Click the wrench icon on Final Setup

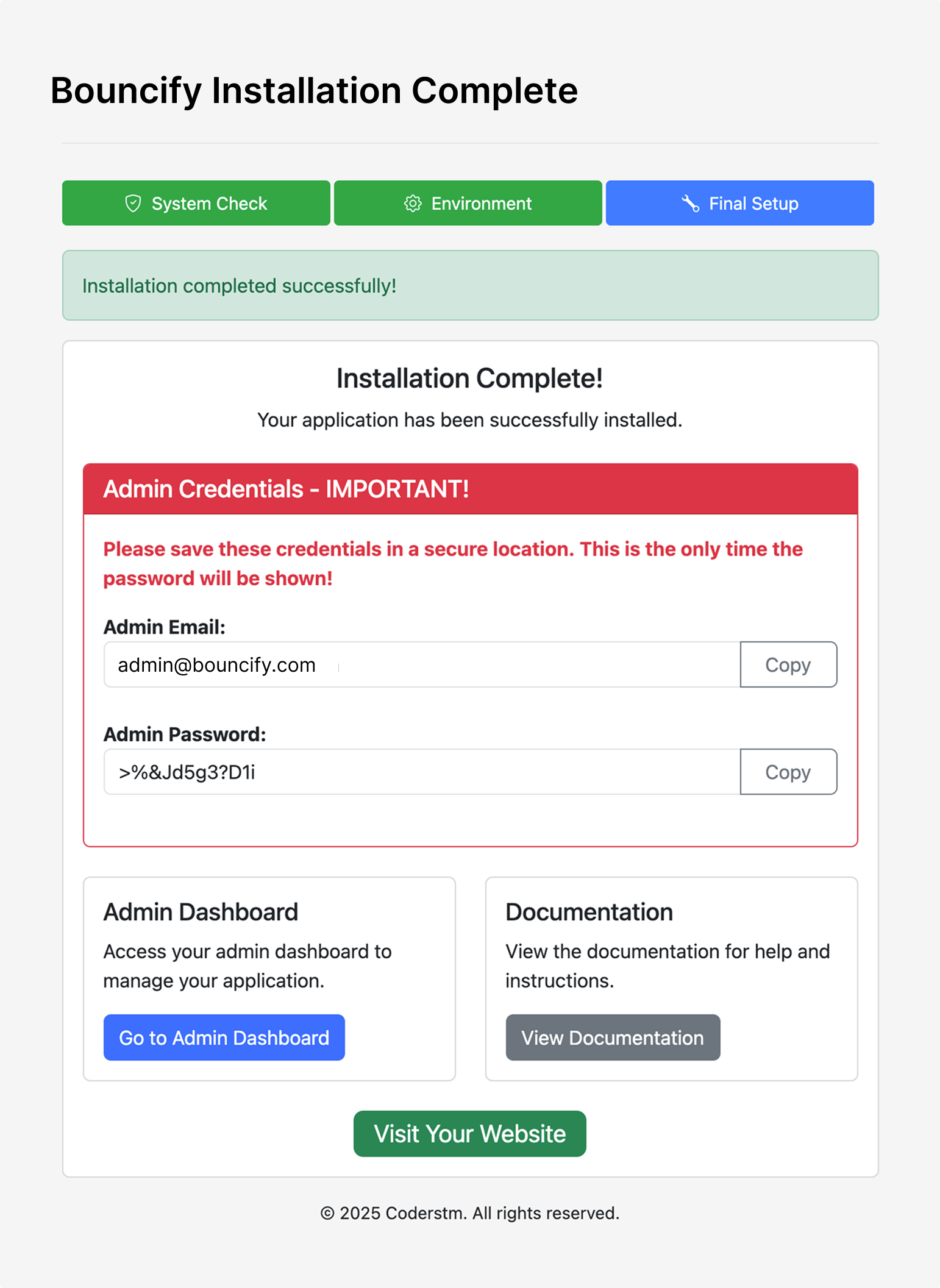(x=690, y=203)
